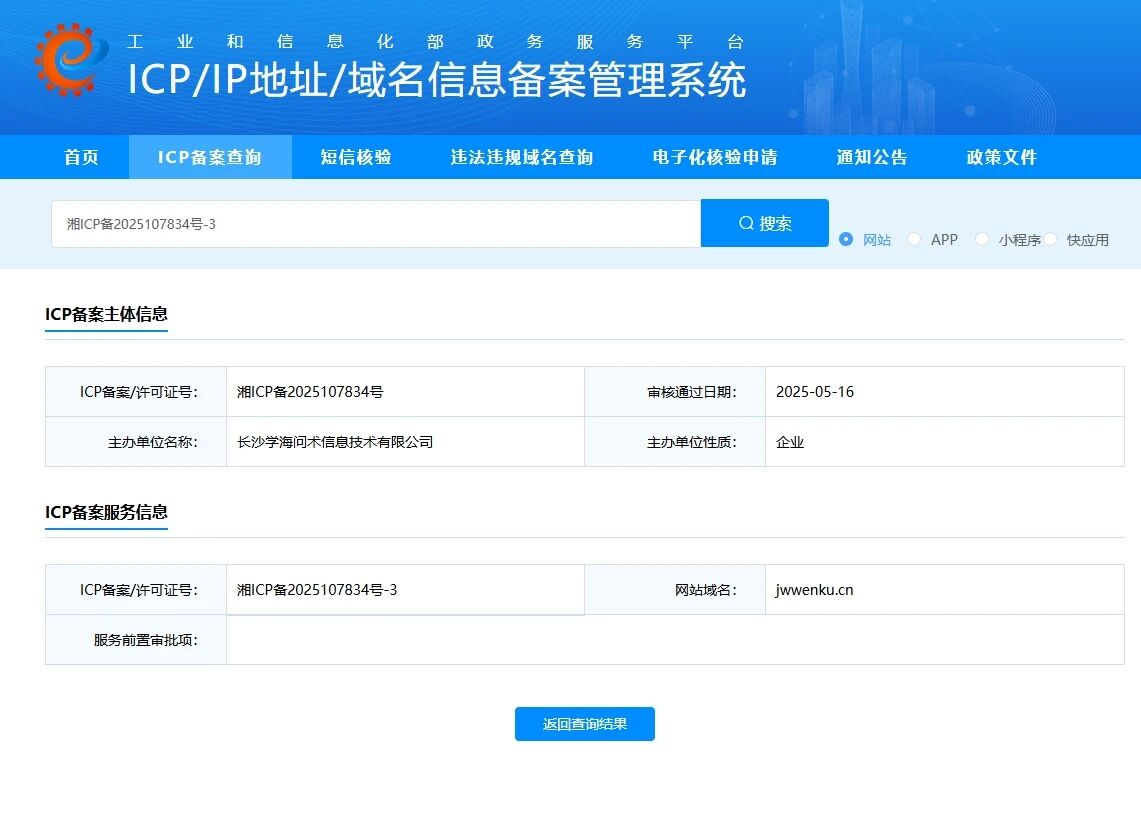The height and width of the screenshot is (828, 1141).
Task: Click the 主办单位性质 label
Action: coord(692,442)
